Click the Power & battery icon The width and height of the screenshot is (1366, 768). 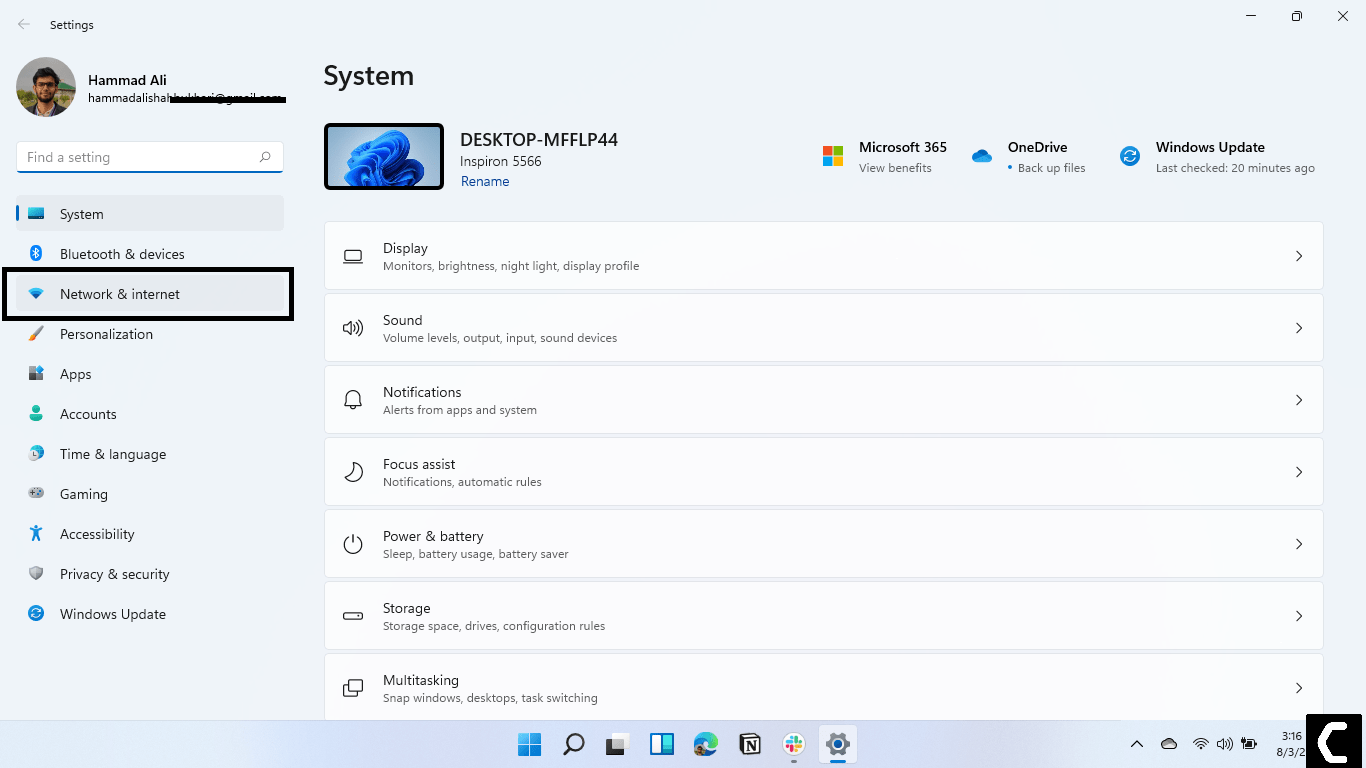(x=353, y=544)
